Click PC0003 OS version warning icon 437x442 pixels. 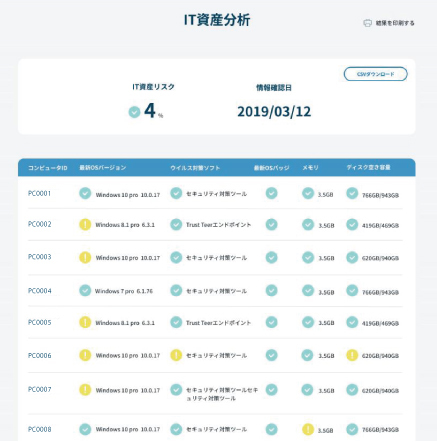pyautogui.click(x=85, y=257)
